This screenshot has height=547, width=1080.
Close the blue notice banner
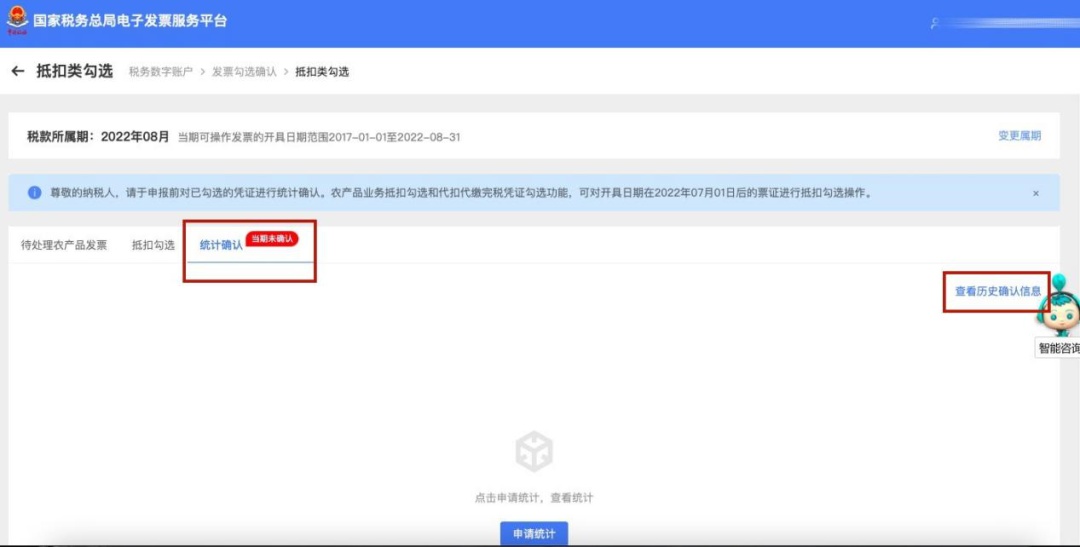1035,194
